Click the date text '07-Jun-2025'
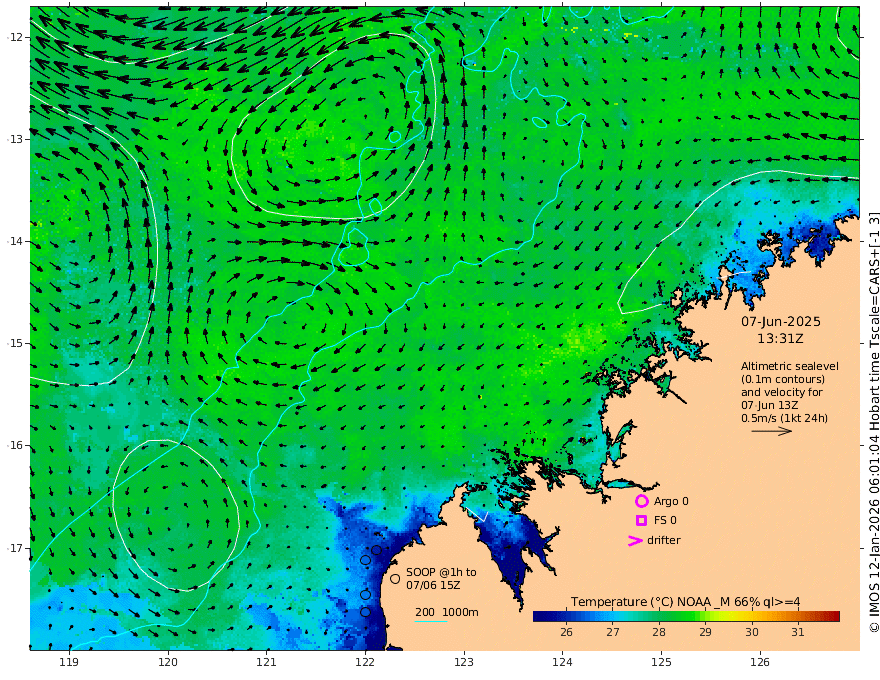Screen dimensions: 880x680 [x=781, y=321]
